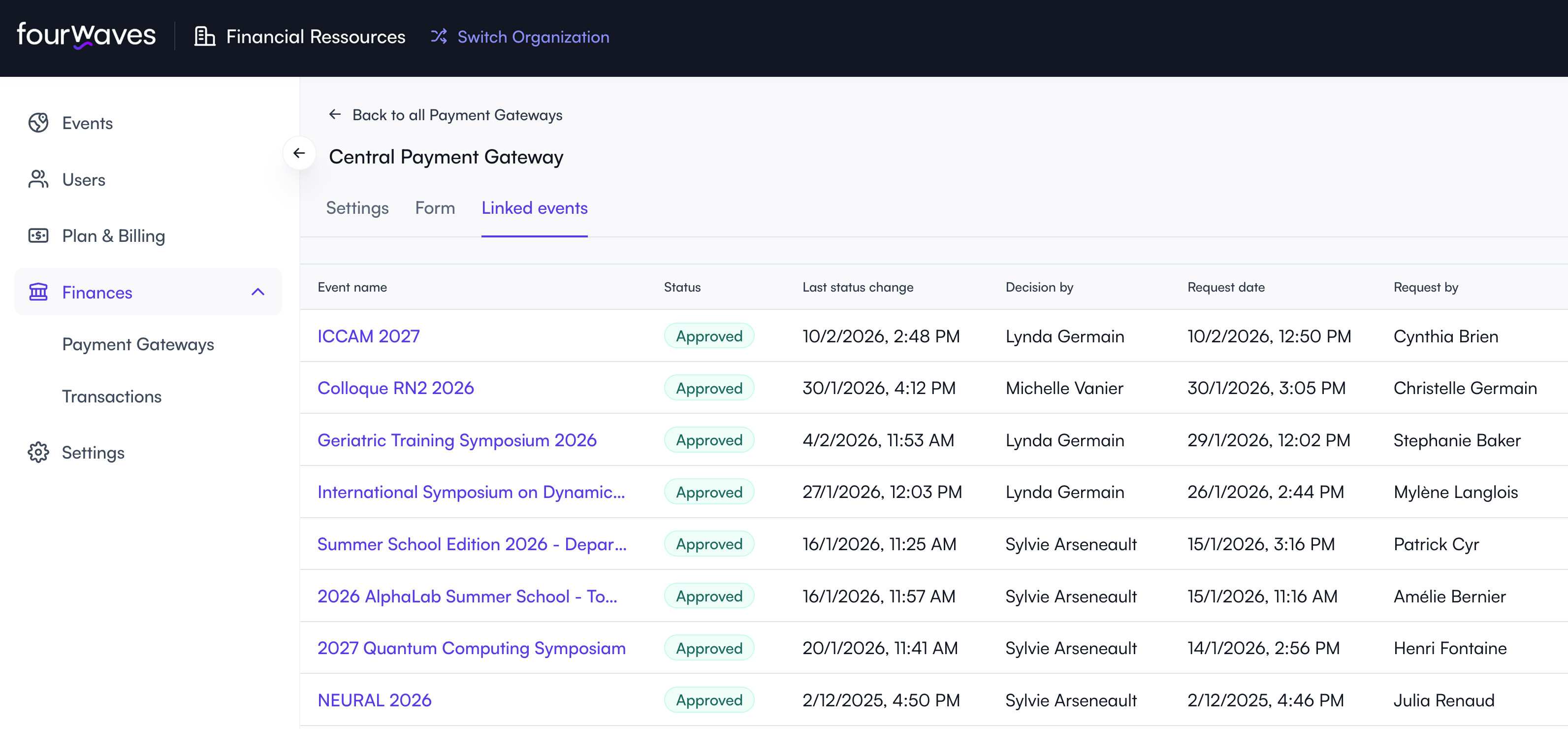Select the Linked events tab
Screen dimensions: 1568x729
tap(535, 208)
